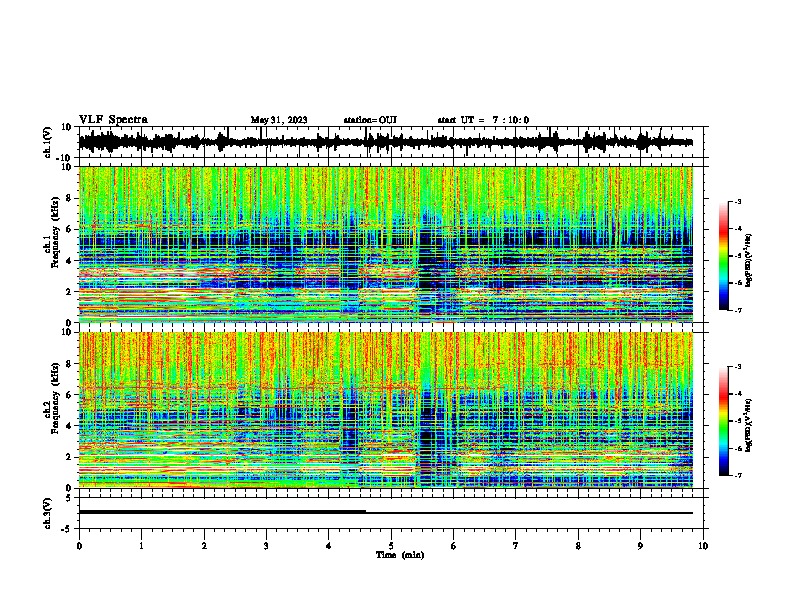This screenshot has width=792, height=612.
Task: Select the date text "May 31, 2023"
Action: [x=279, y=120]
